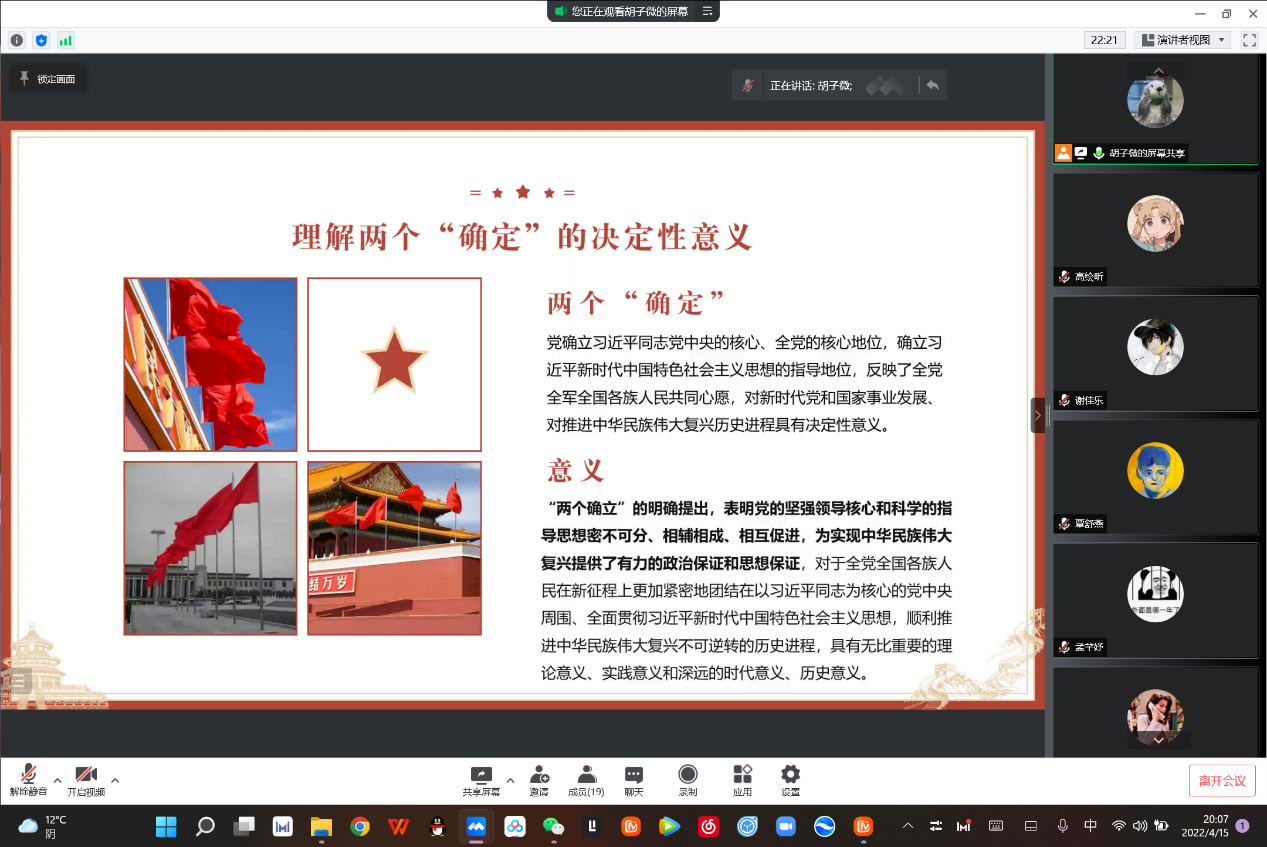Start recording with 录制 icon
Screen dimensions: 1267x847
688,779
